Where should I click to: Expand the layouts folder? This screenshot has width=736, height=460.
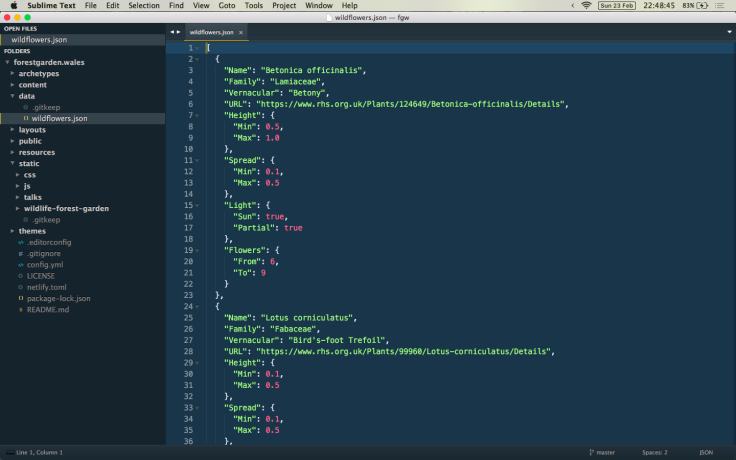pyautogui.click(x=12, y=130)
